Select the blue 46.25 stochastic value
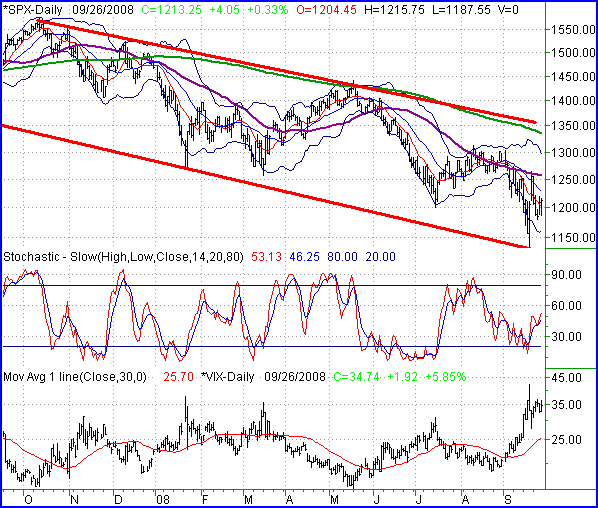598x508 pixels. pyautogui.click(x=304, y=257)
